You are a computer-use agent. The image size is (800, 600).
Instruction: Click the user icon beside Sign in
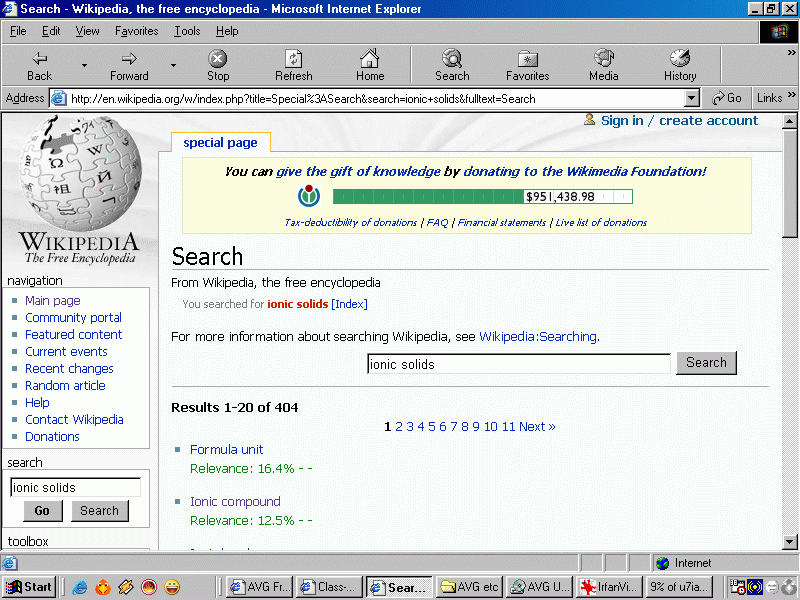click(x=589, y=120)
